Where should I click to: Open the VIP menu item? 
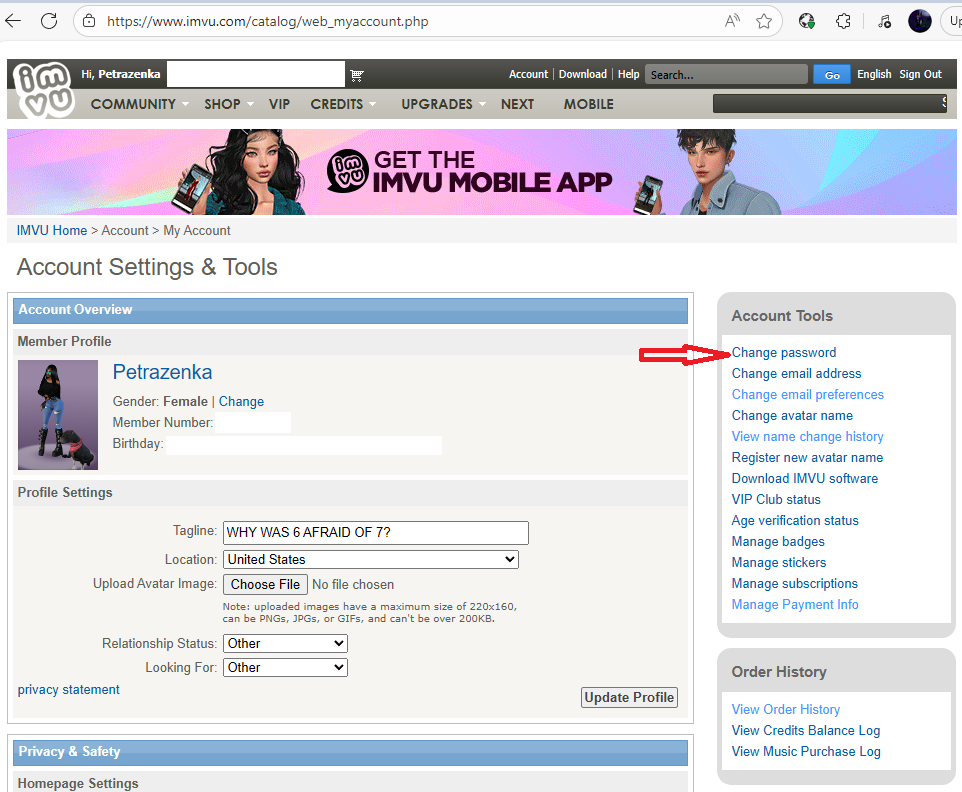click(279, 104)
